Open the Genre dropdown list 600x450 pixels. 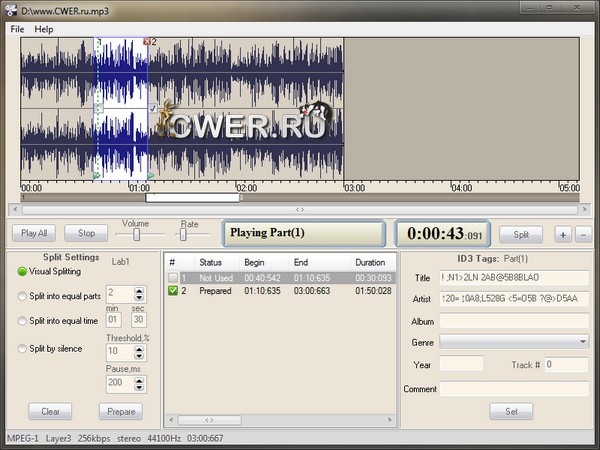coord(583,342)
